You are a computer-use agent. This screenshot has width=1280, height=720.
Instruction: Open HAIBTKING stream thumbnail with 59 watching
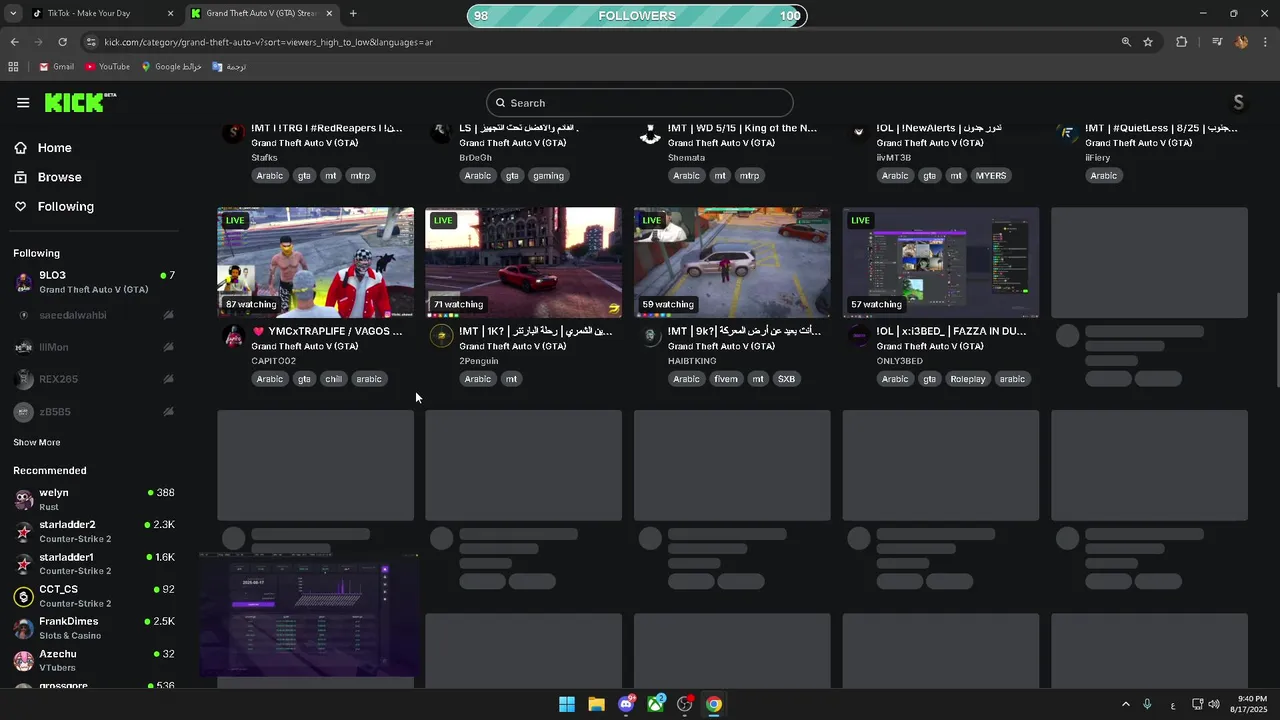(x=732, y=262)
